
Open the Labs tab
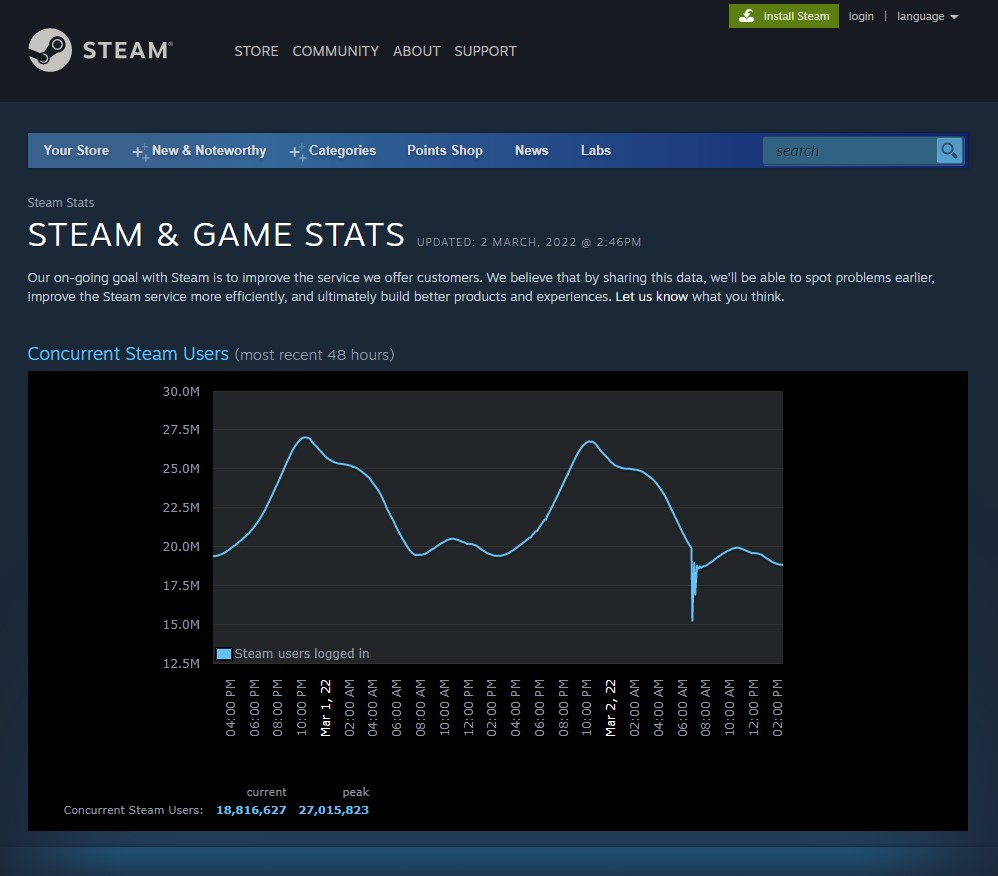coord(596,151)
